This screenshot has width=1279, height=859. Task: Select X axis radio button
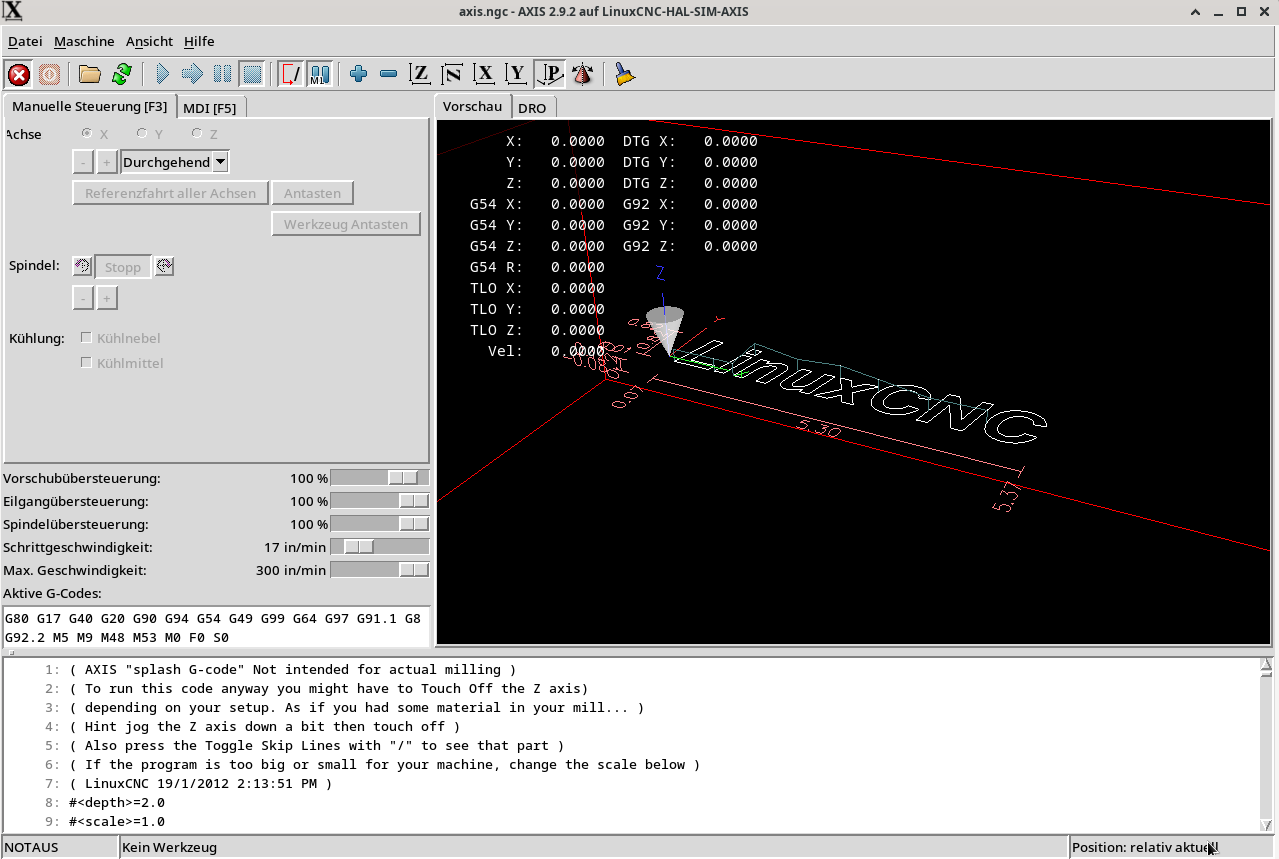(87, 133)
